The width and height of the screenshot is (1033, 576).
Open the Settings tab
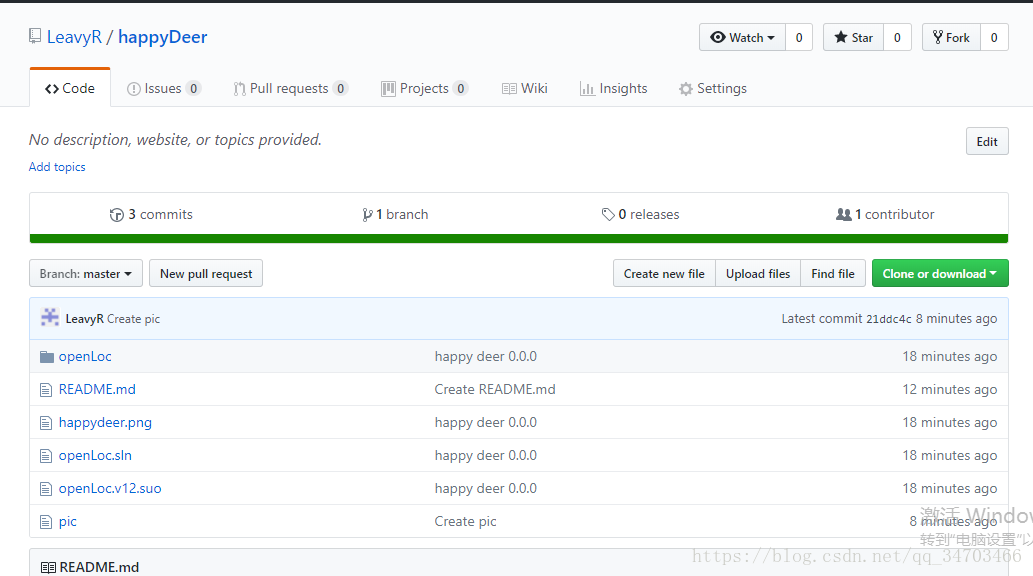tap(713, 88)
